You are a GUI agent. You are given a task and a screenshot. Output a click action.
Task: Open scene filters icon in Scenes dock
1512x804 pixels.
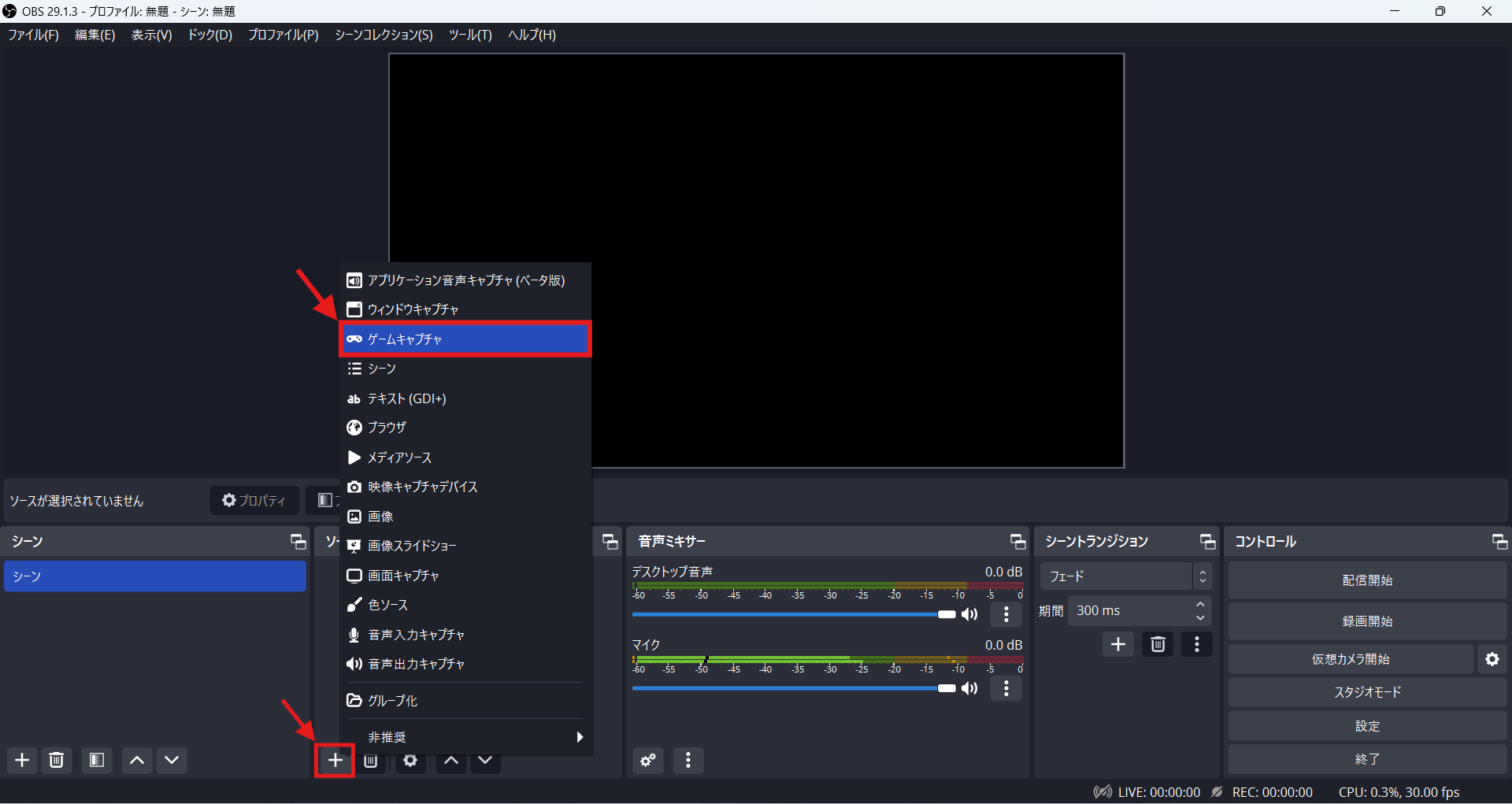pos(97,760)
